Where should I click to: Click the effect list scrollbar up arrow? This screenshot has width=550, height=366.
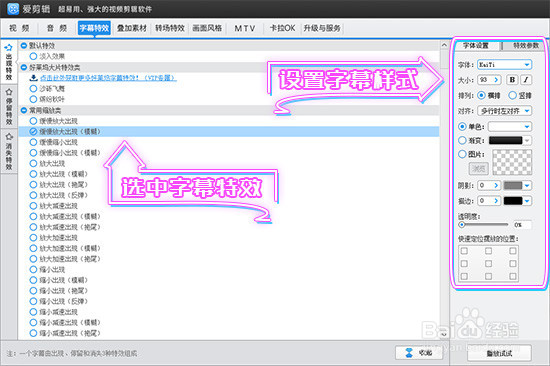point(444,45)
